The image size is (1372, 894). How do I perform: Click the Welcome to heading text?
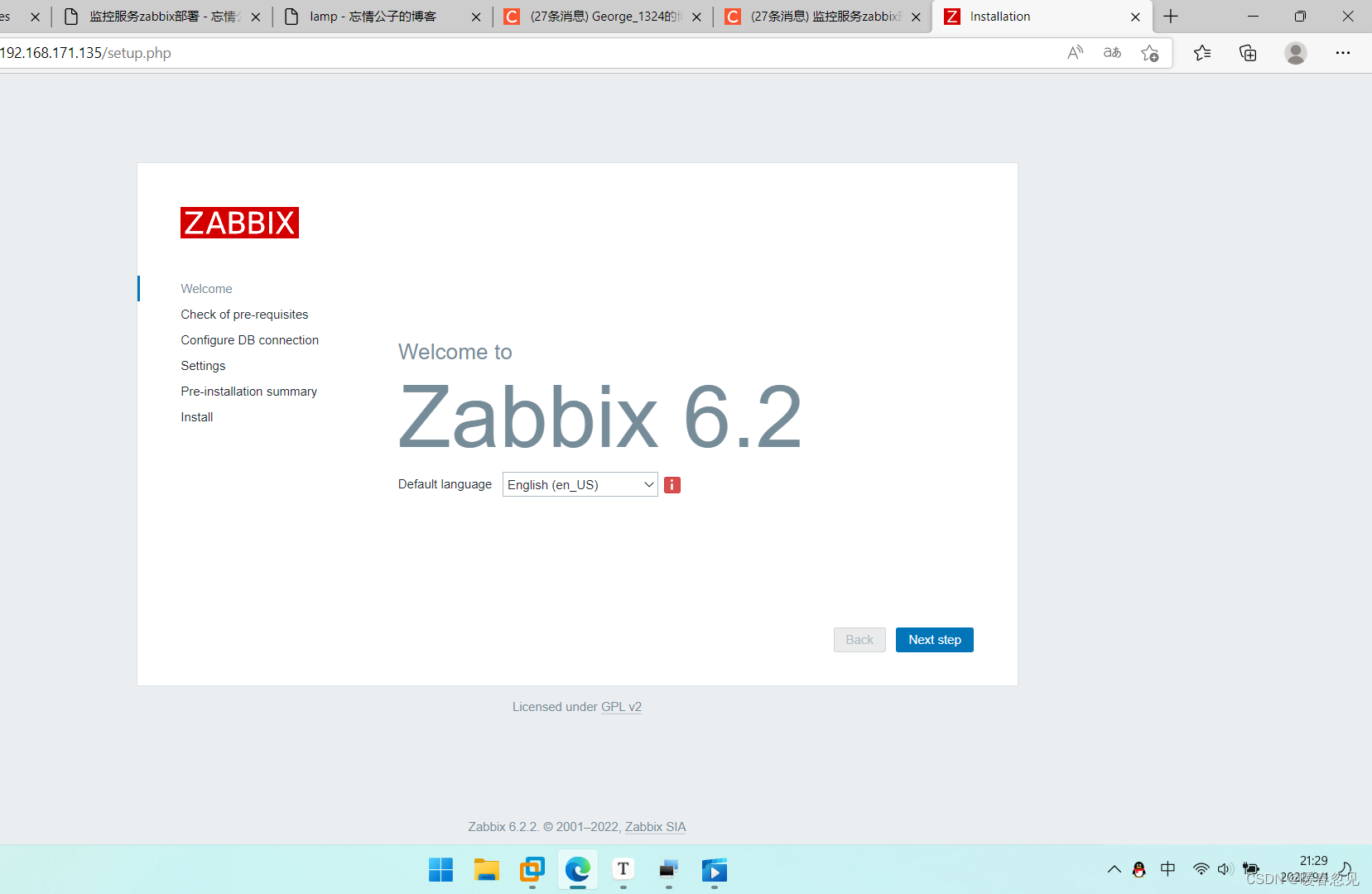(455, 352)
